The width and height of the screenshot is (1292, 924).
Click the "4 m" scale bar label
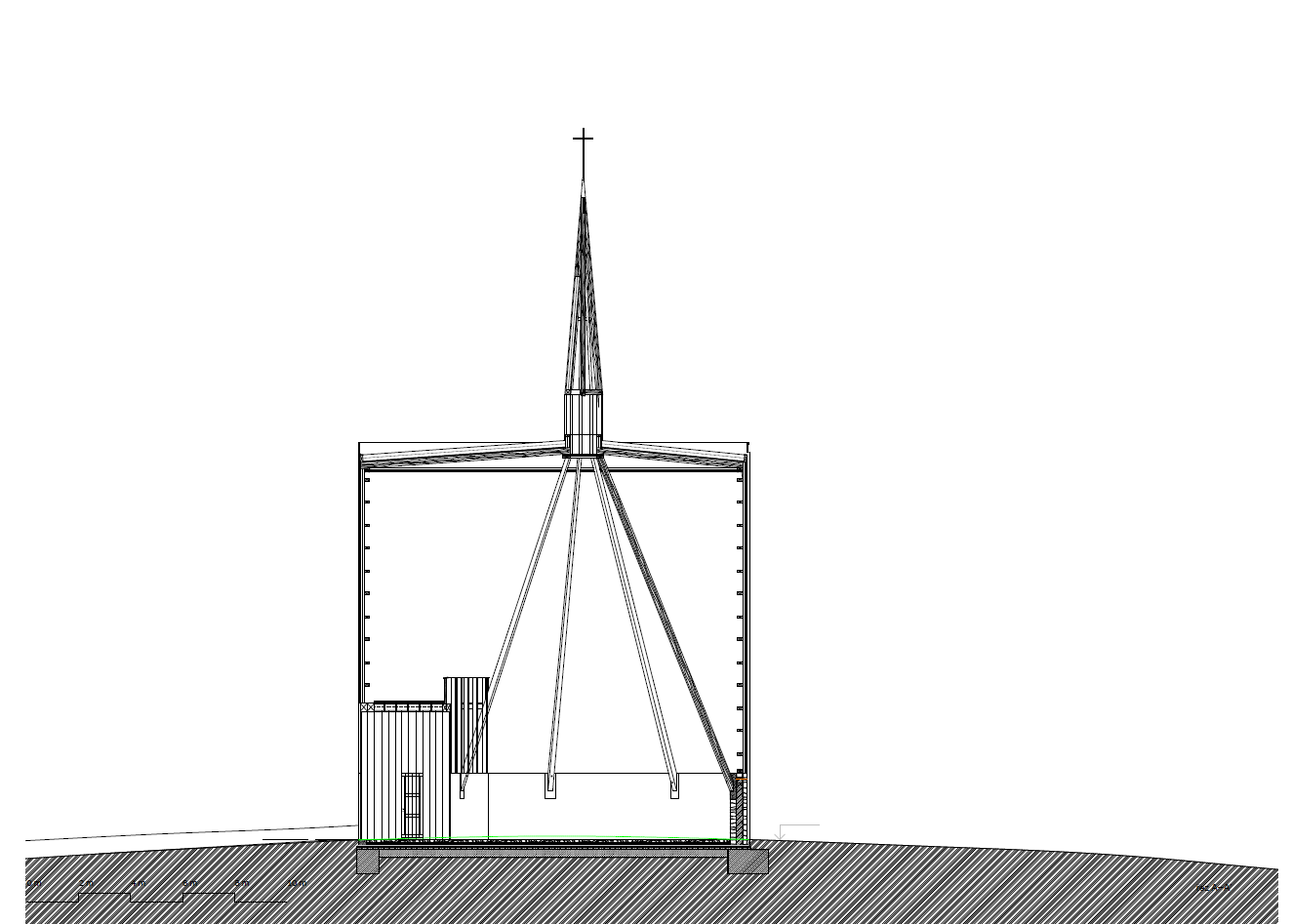[138, 884]
